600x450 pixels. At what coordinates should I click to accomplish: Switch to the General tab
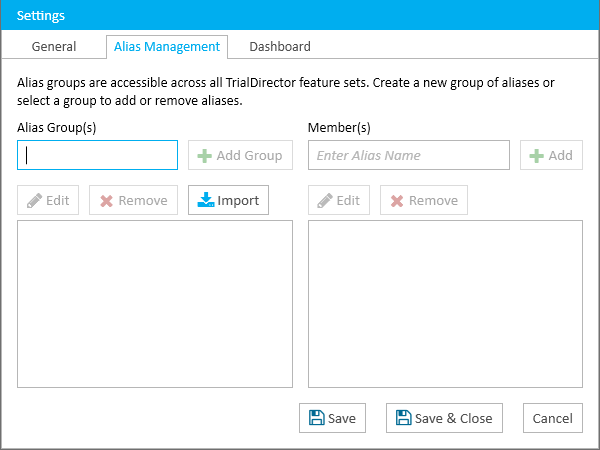(54, 47)
